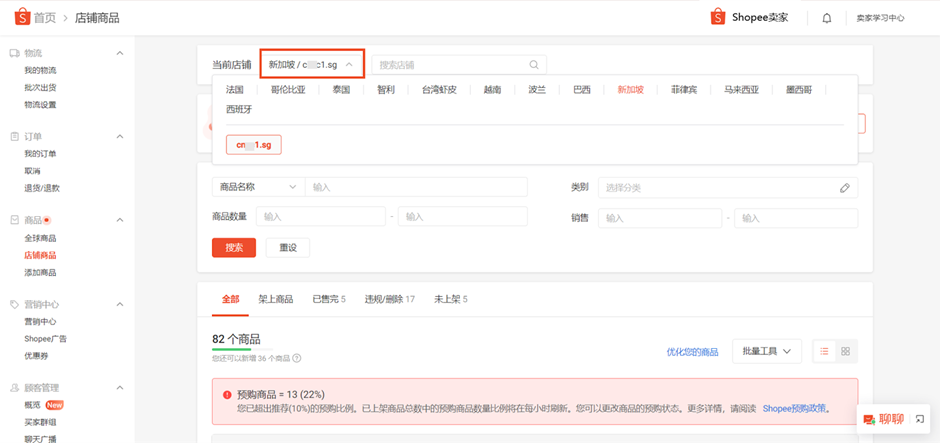940x443 pixels.
Task: Open the Shopee预购政策 link
Action: click(794, 408)
